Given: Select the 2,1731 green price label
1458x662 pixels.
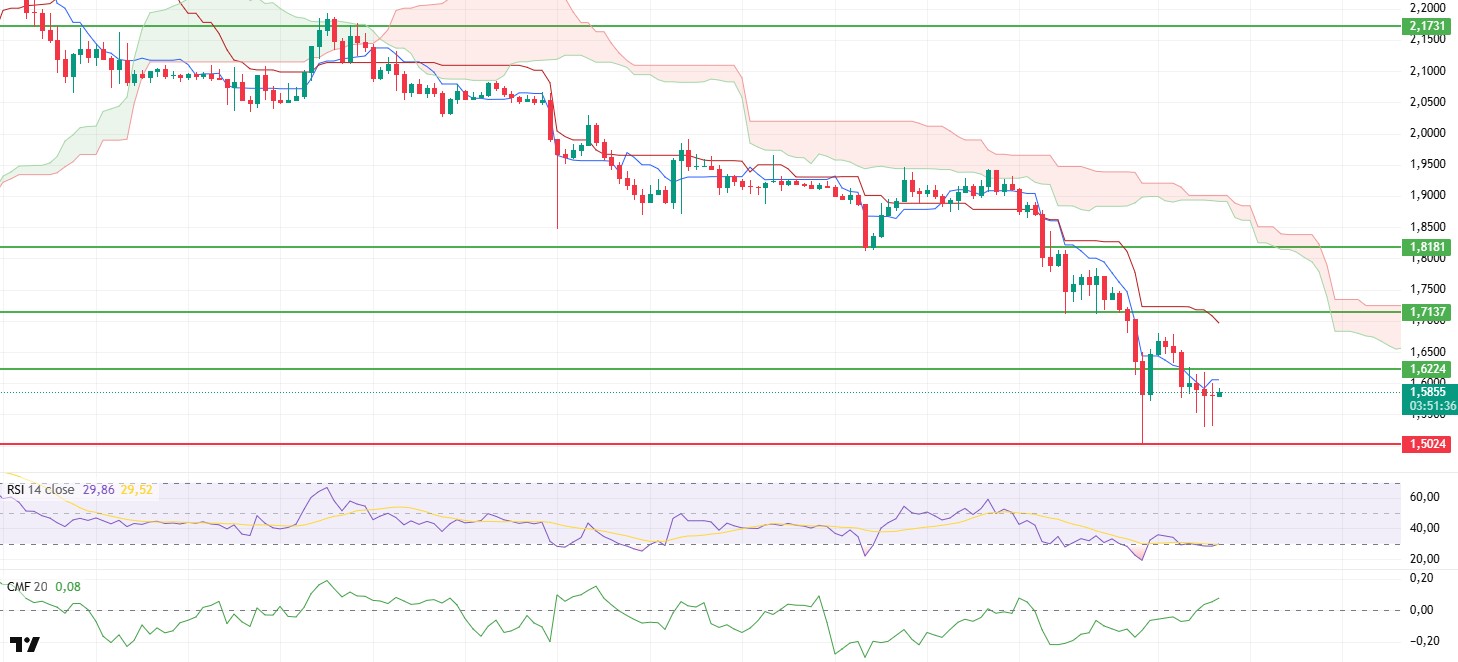Looking at the screenshot, I should [1429, 26].
